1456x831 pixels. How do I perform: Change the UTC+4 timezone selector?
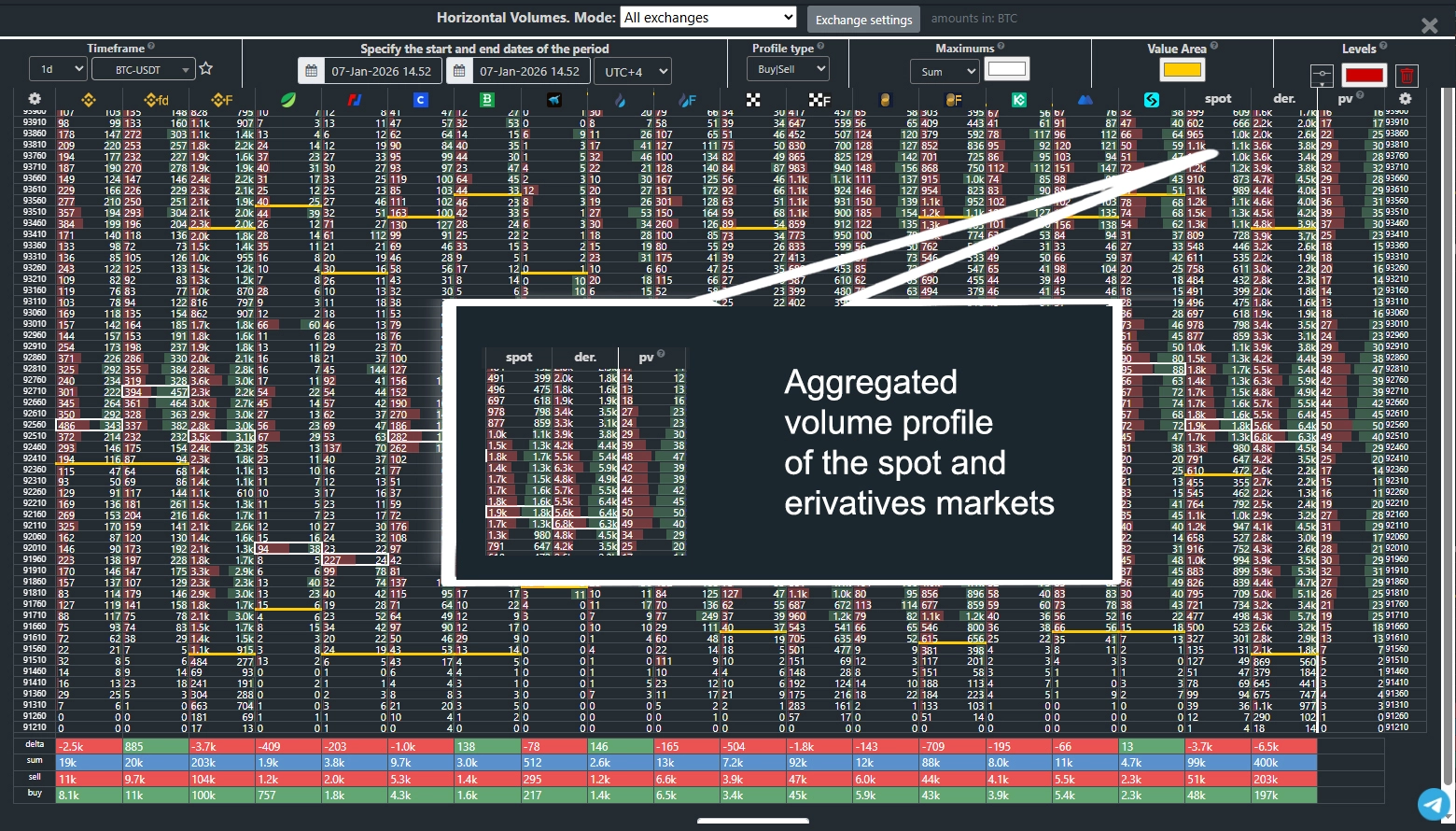(x=635, y=71)
